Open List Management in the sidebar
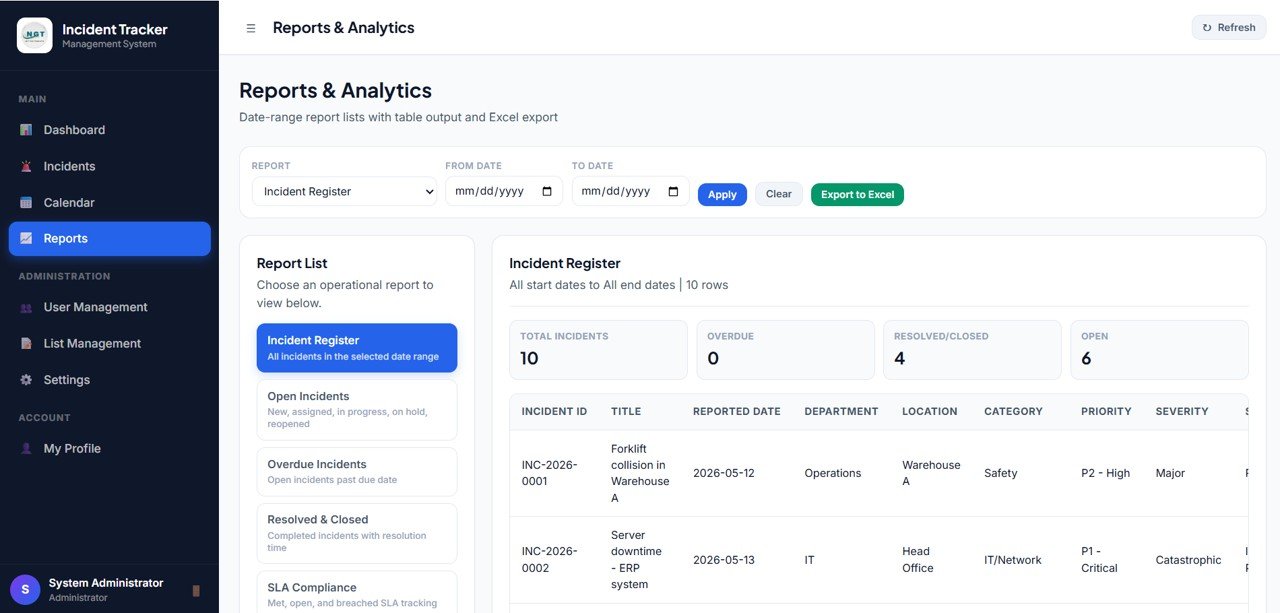The height and width of the screenshot is (613, 1280). (110, 343)
